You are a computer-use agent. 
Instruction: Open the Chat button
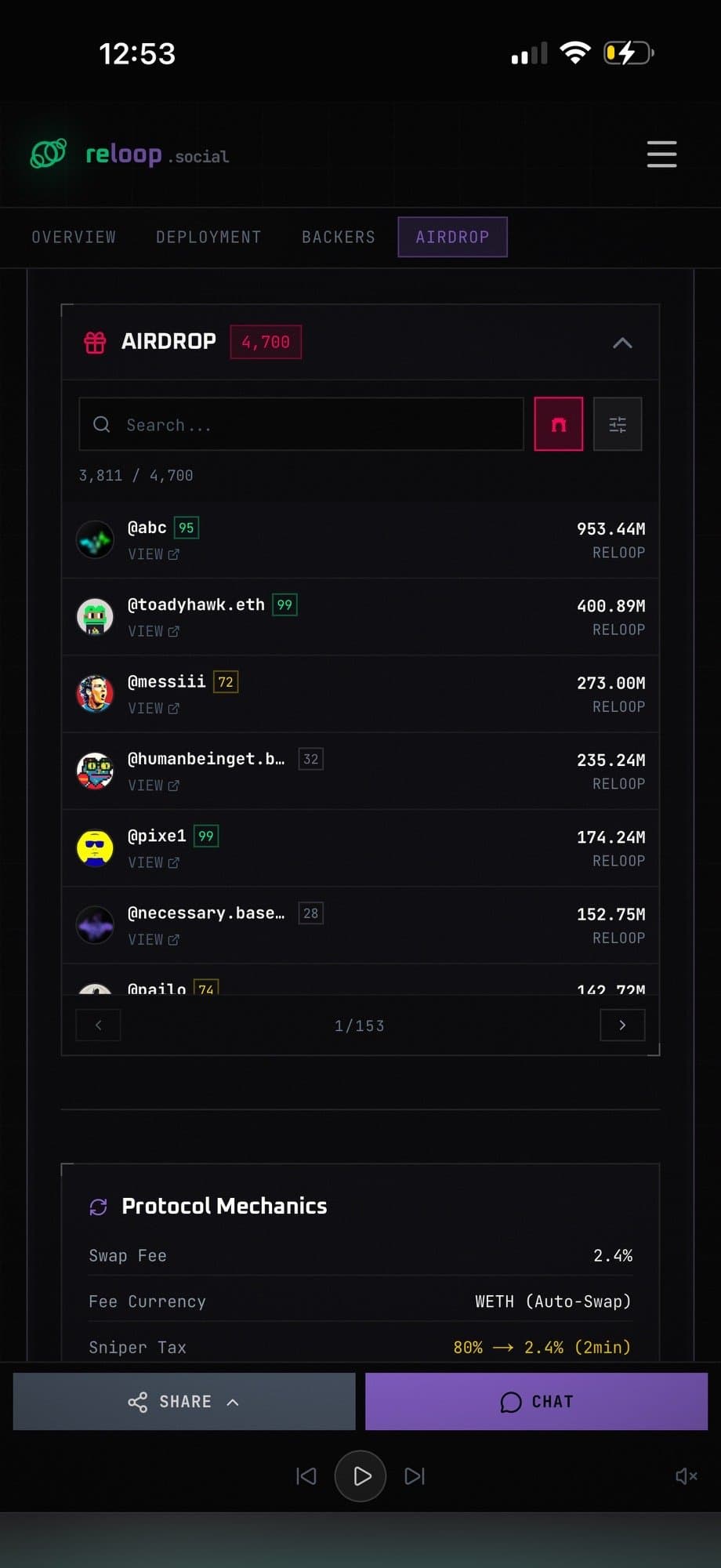[536, 1402]
